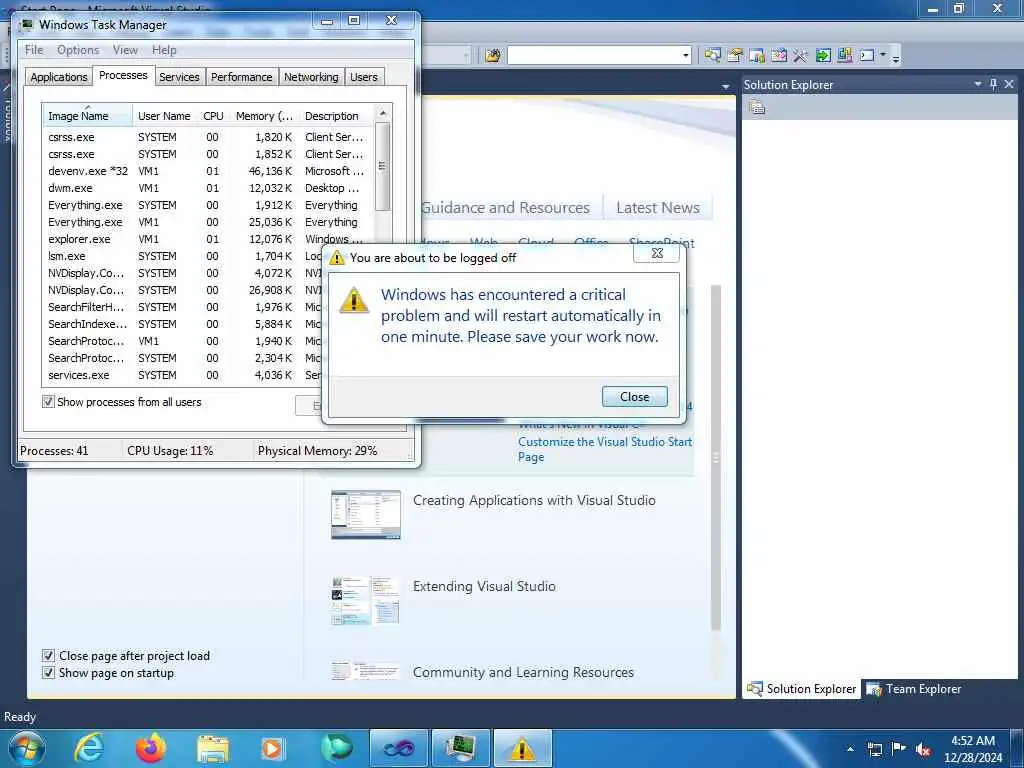Open the Object Browser toolbar icon
Image resolution: width=1024 pixels, height=768 pixels.
click(x=778, y=56)
